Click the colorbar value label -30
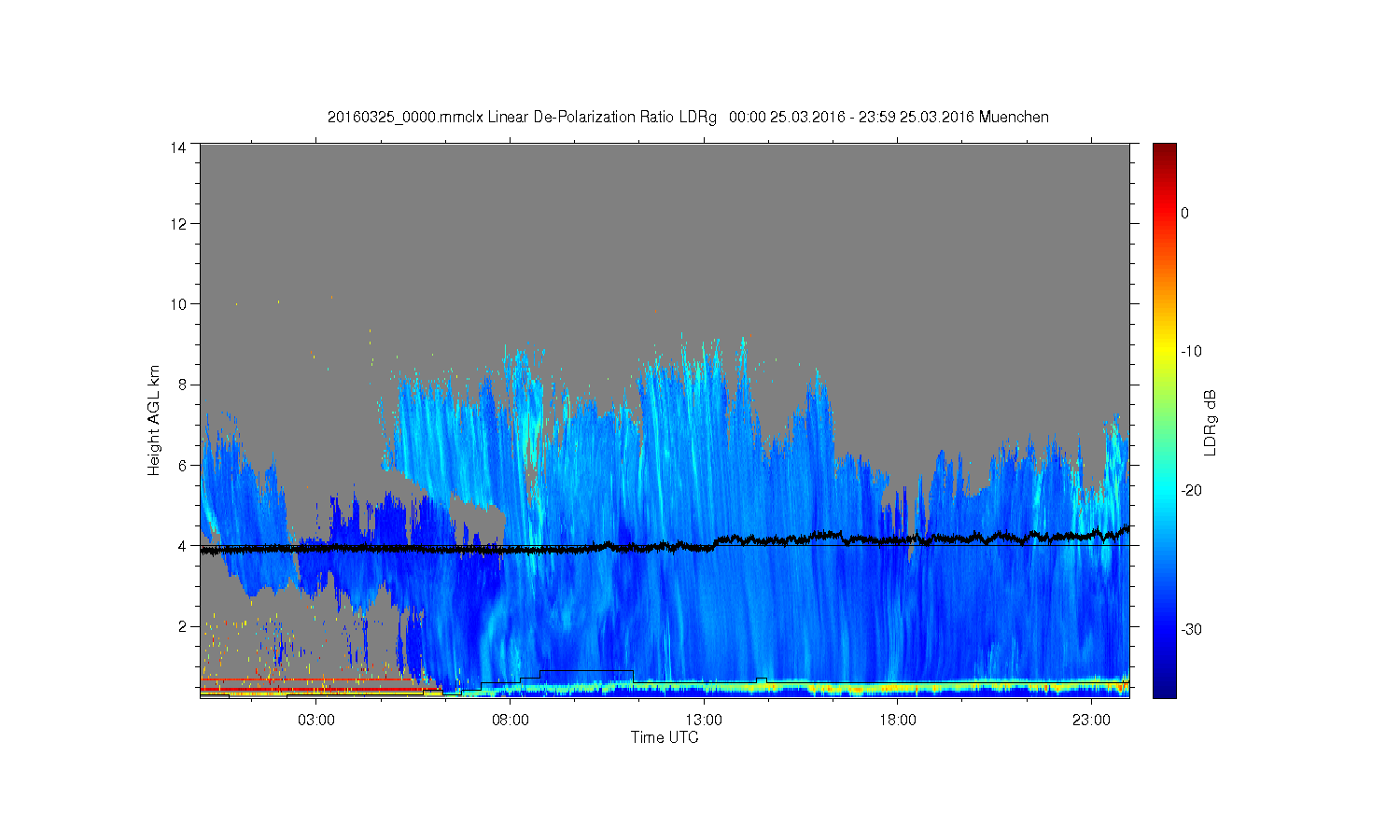The height and width of the screenshot is (840, 1400). (1190, 630)
